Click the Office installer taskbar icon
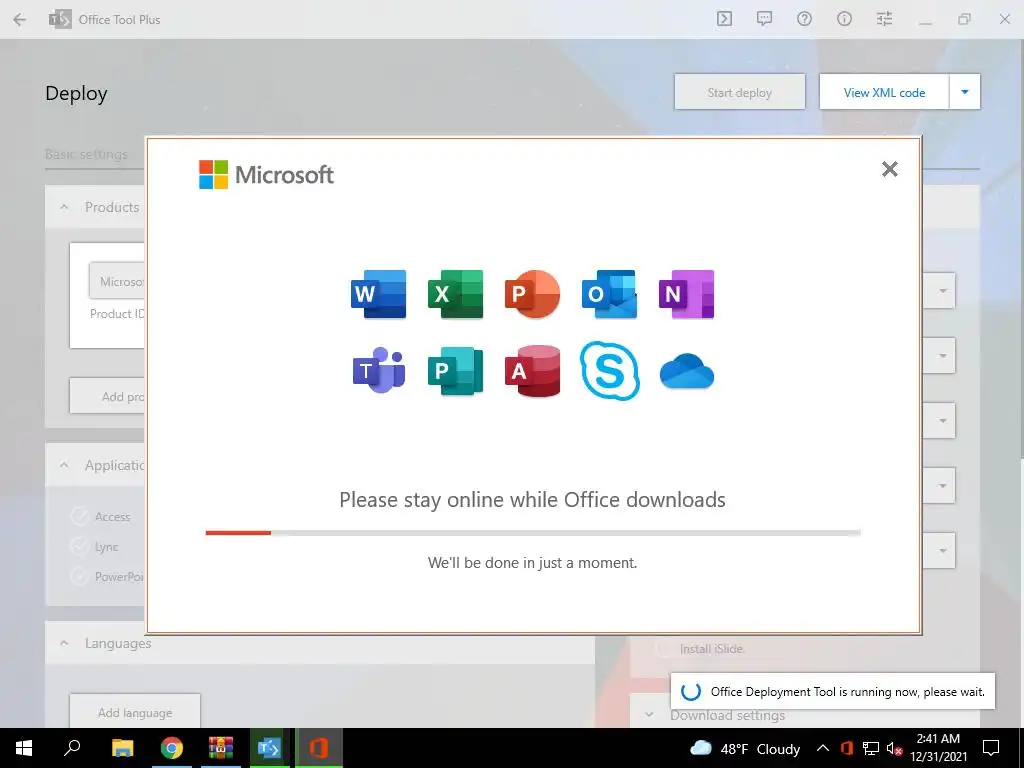 point(319,748)
